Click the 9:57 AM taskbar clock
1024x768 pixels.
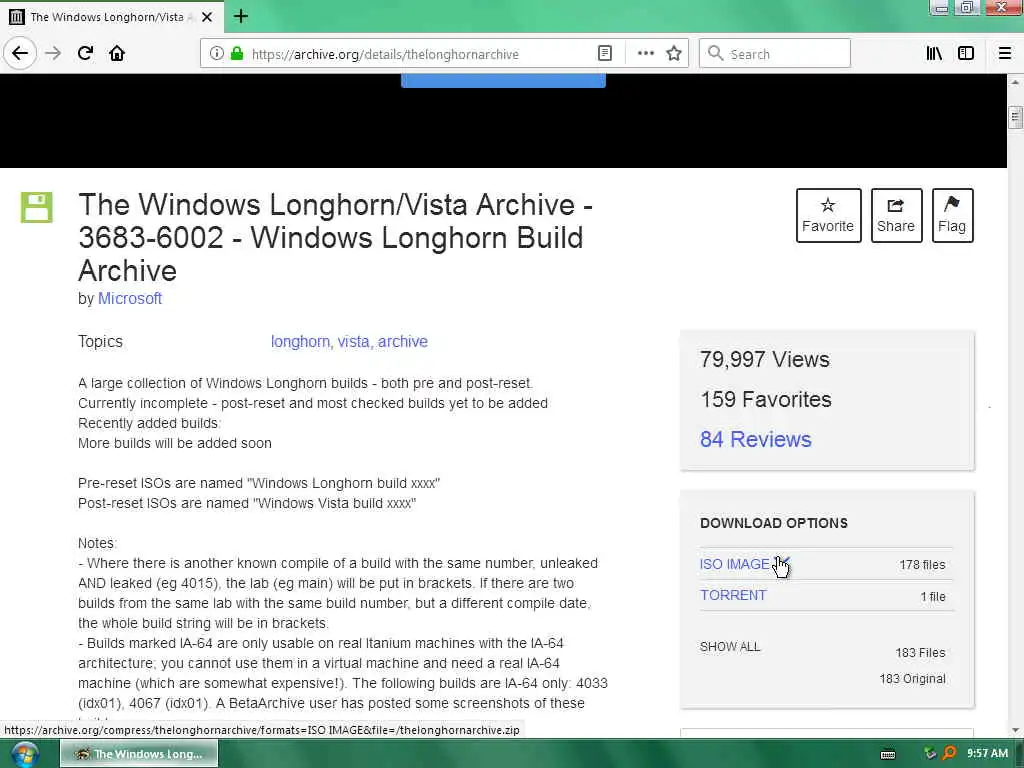987,754
